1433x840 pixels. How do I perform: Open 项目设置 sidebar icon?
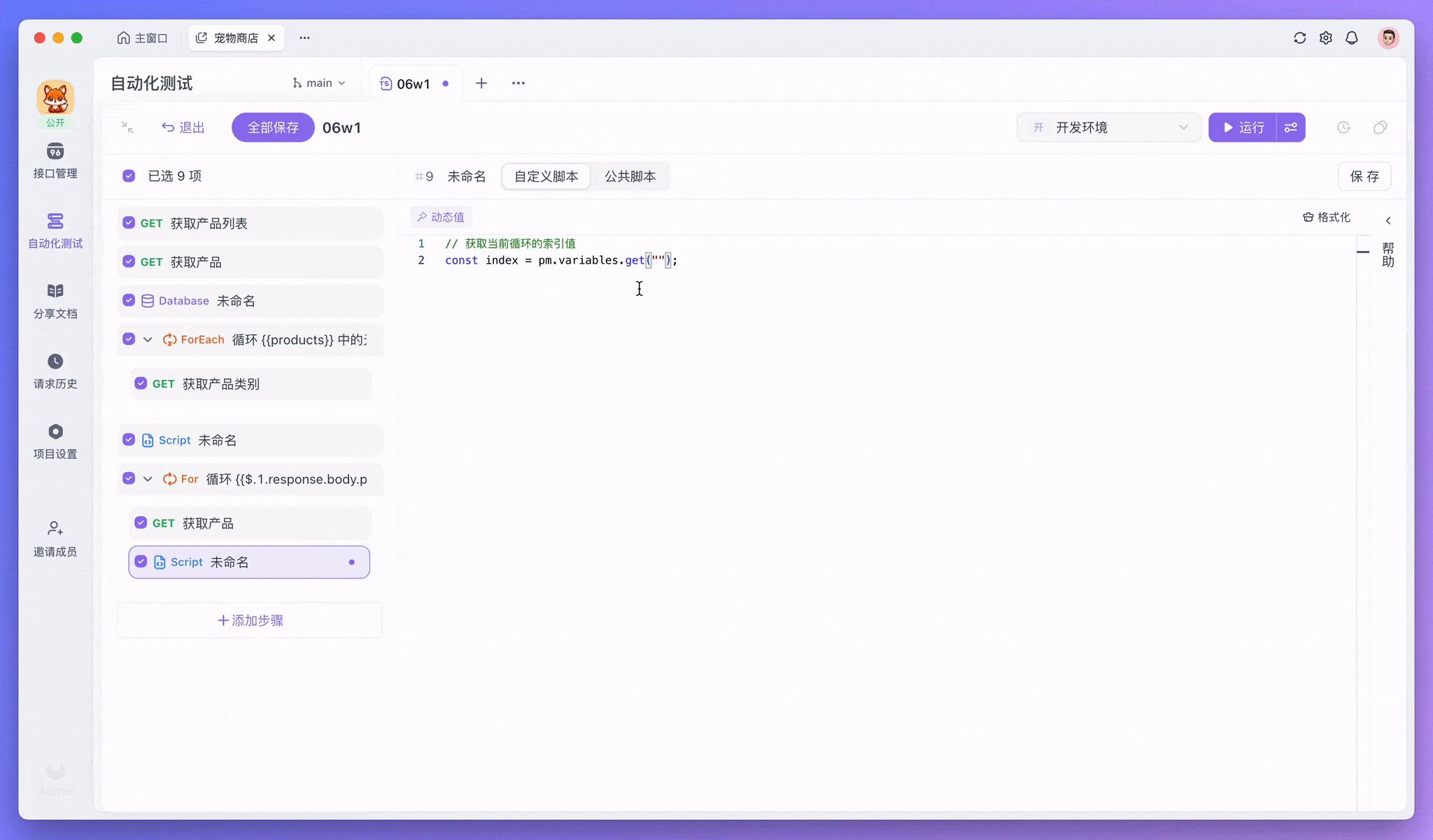pyautogui.click(x=55, y=432)
